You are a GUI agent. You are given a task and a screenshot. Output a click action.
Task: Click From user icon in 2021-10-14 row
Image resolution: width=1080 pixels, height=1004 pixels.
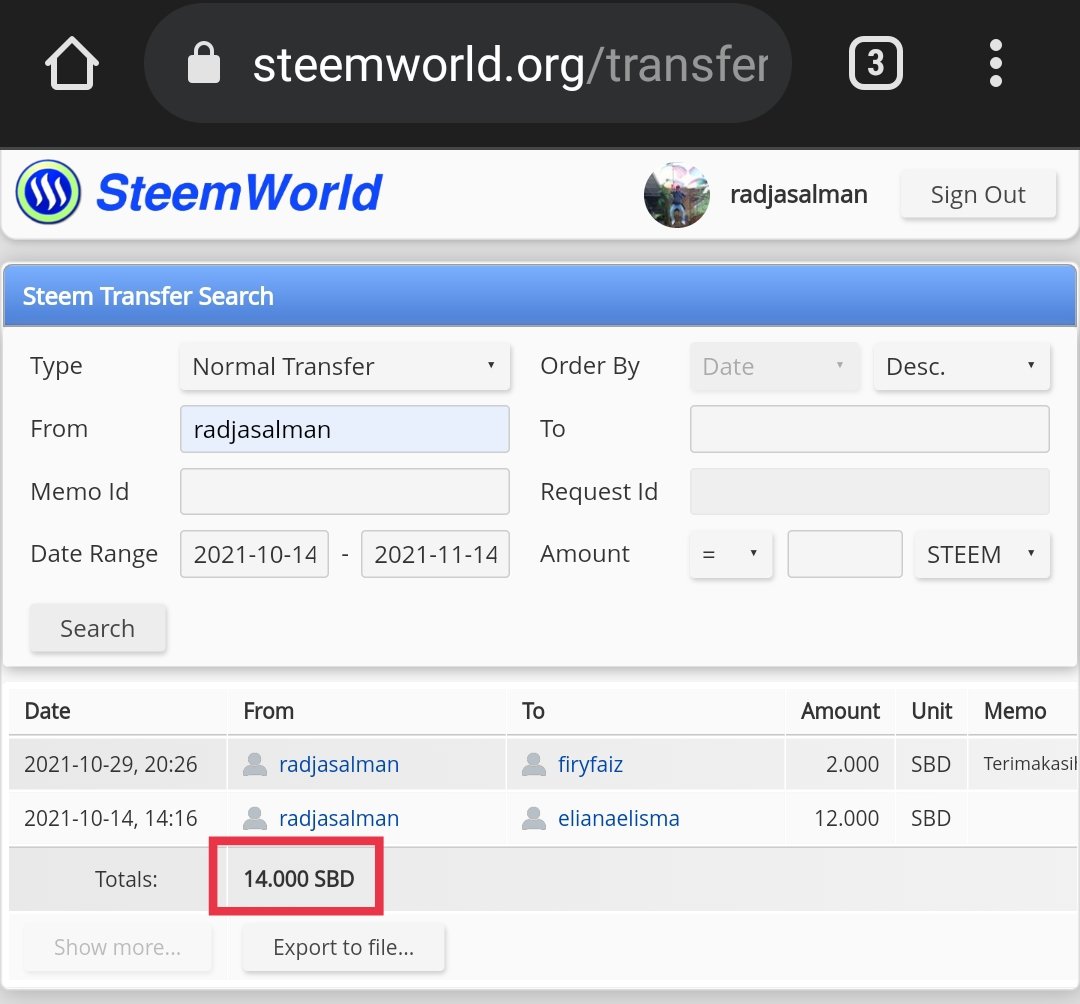point(255,818)
